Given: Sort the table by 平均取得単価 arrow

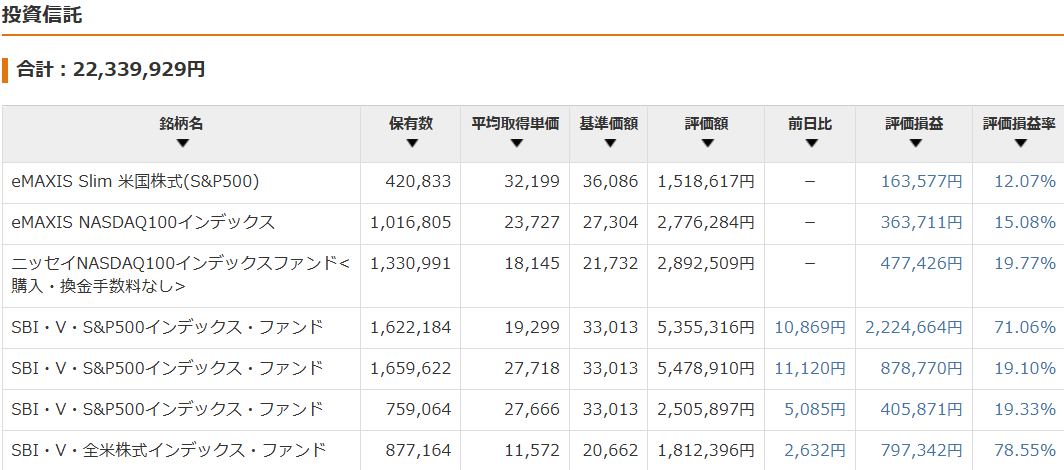Looking at the screenshot, I should pos(515,143).
